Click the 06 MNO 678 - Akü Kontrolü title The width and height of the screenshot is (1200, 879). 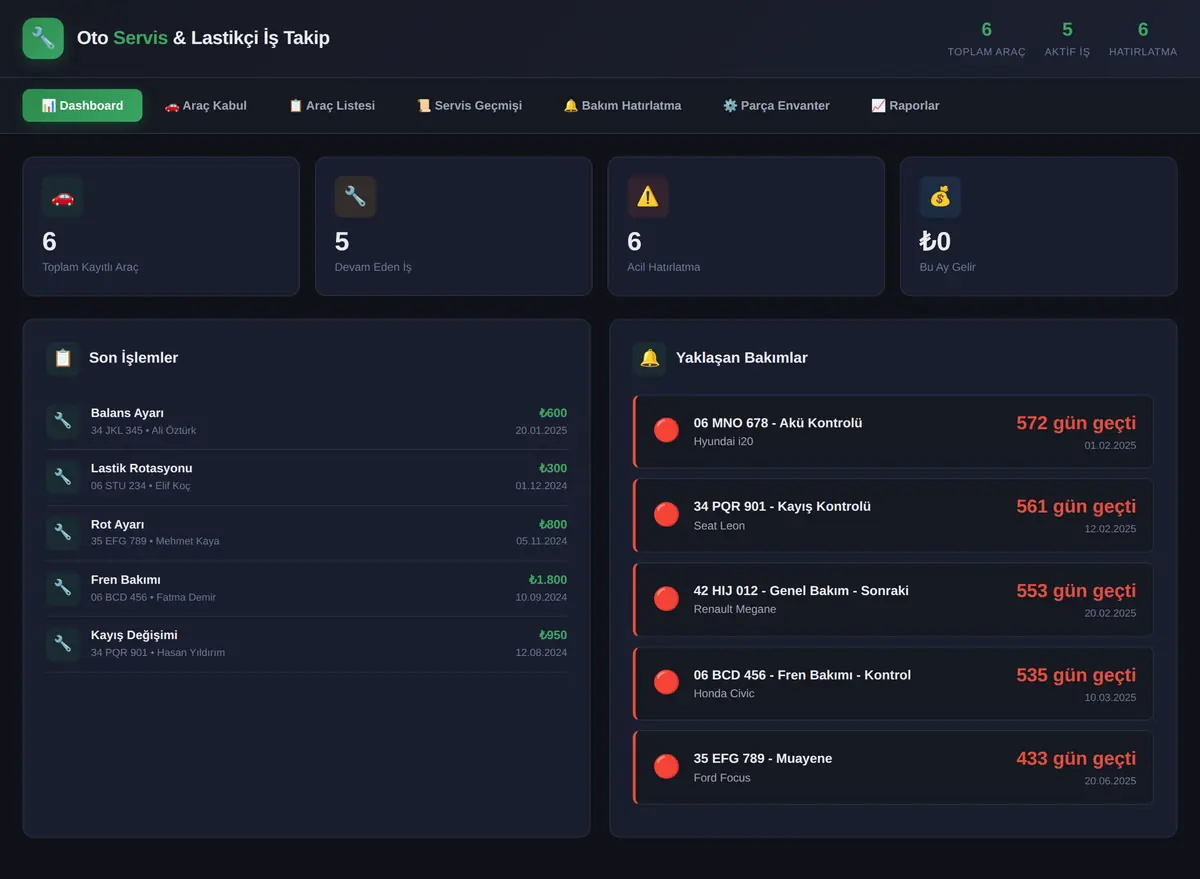[778, 423]
